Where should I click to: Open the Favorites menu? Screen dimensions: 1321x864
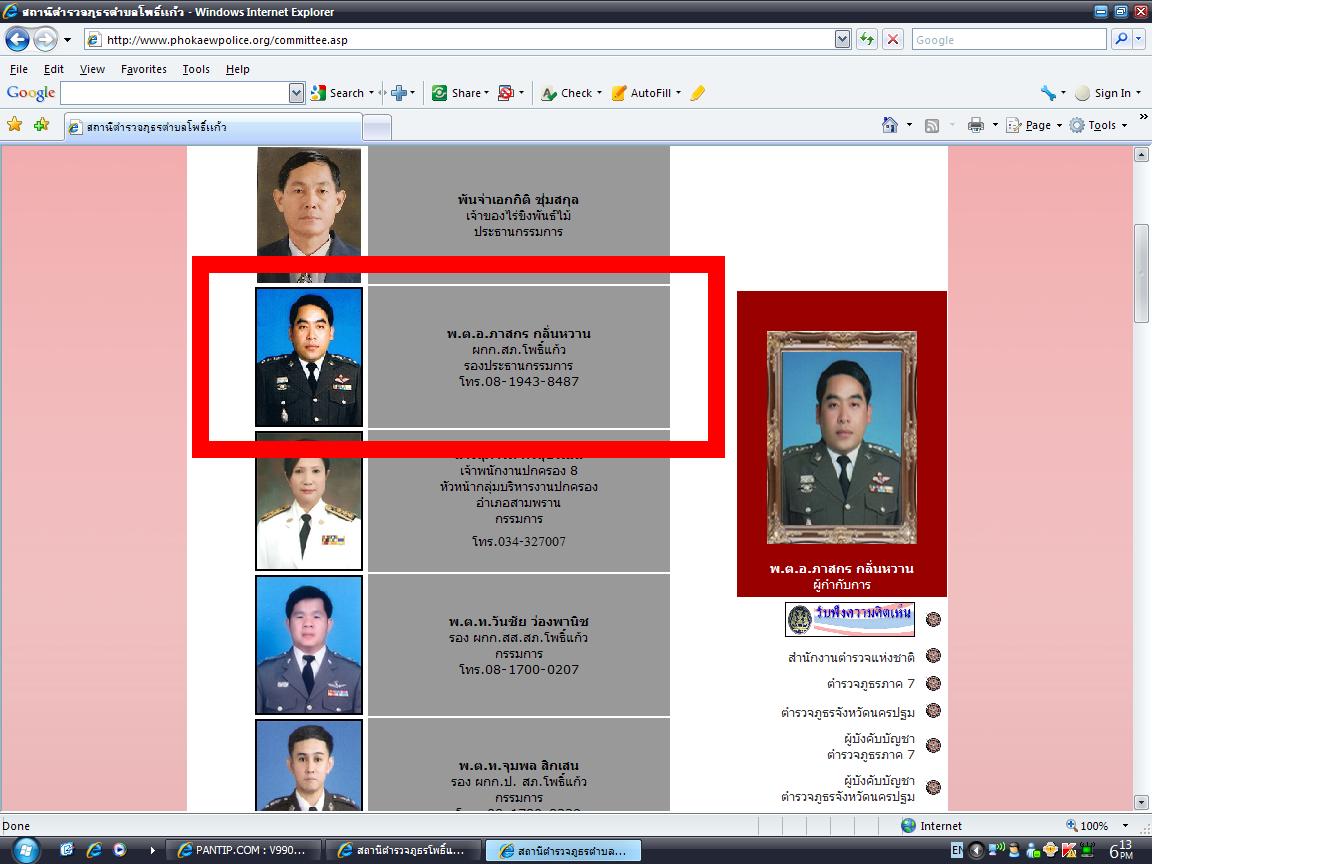point(144,69)
